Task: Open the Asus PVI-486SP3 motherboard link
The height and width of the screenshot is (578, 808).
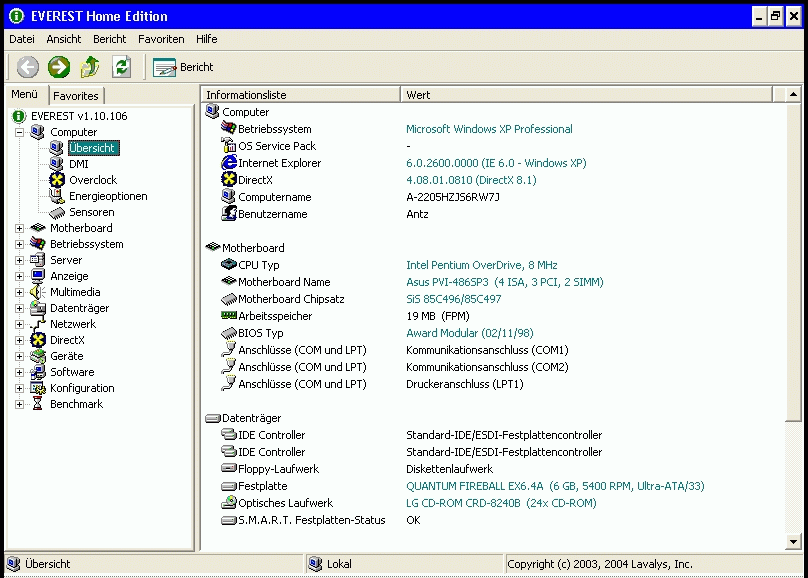Action: coord(504,282)
